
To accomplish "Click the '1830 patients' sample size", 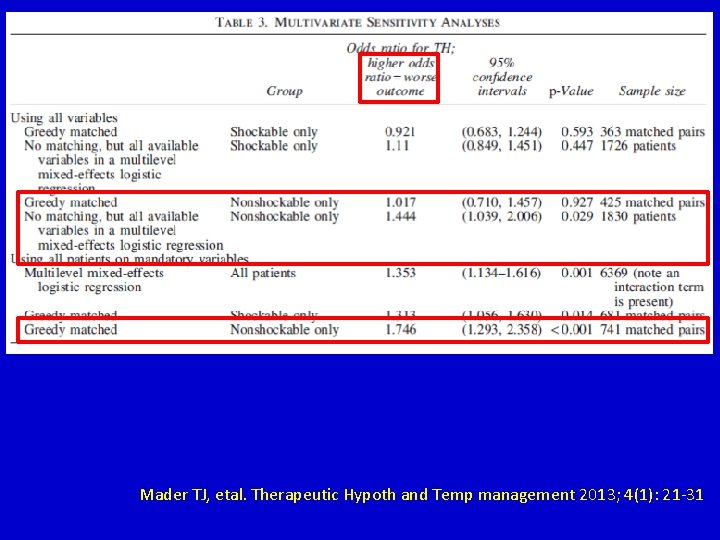I will pyautogui.click(x=638, y=216).
